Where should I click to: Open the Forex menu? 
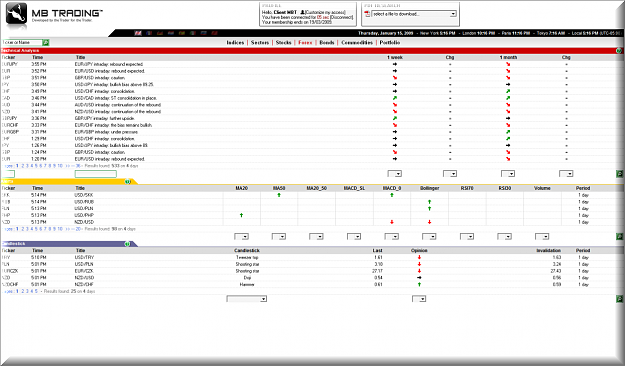tap(305, 43)
